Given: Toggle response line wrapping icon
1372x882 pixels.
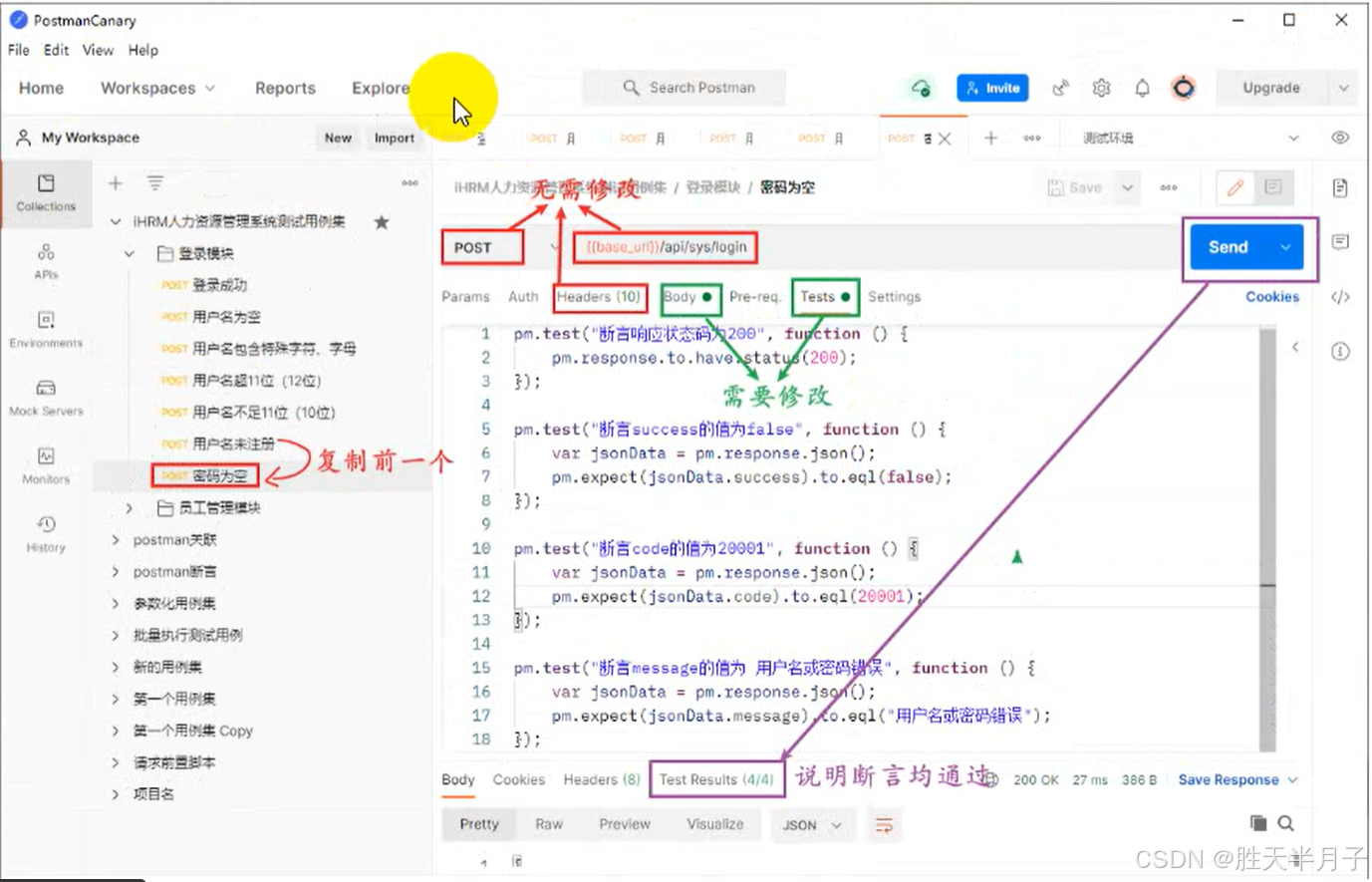Looking at the screenshot, I should click(884, 824).
